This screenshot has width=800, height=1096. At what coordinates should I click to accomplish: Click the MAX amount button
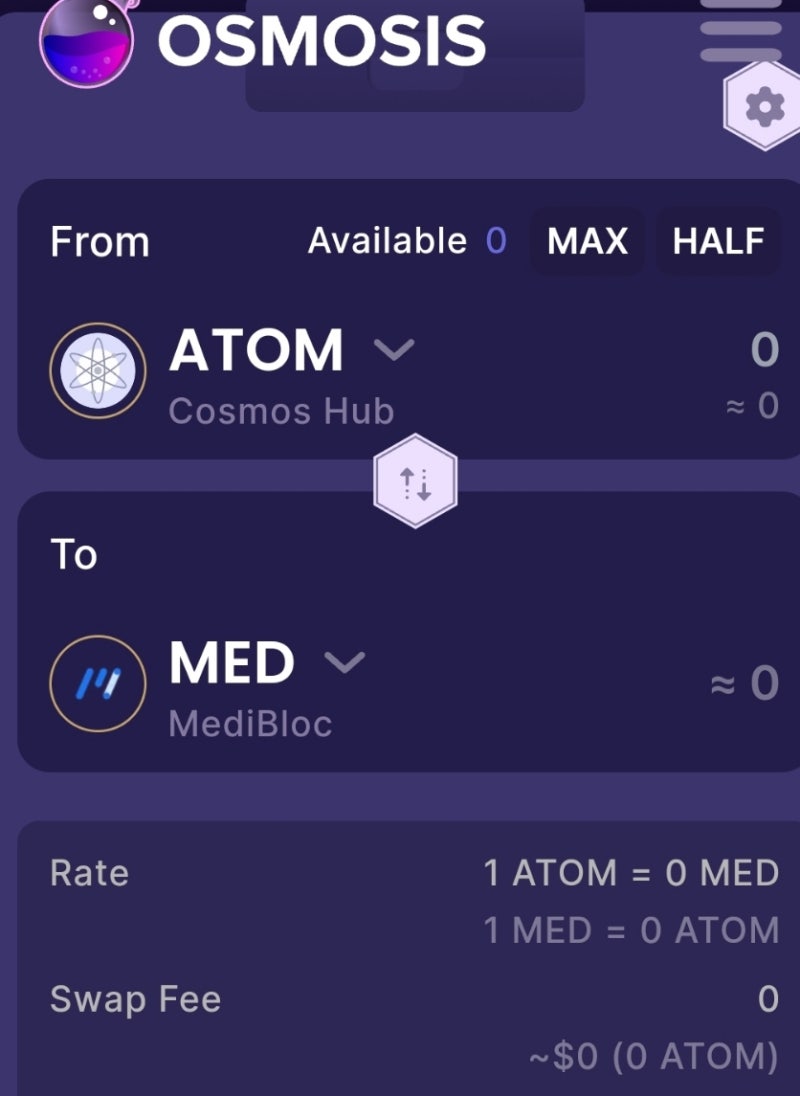(588, 241)
